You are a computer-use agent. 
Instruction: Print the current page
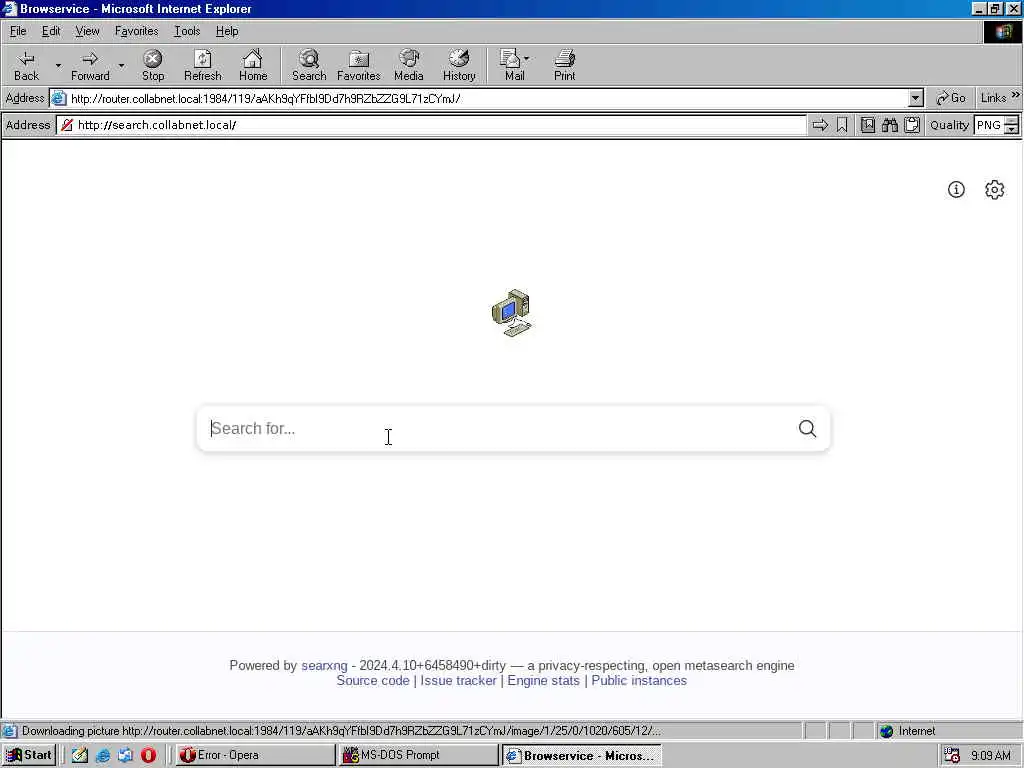pos(565,65)
